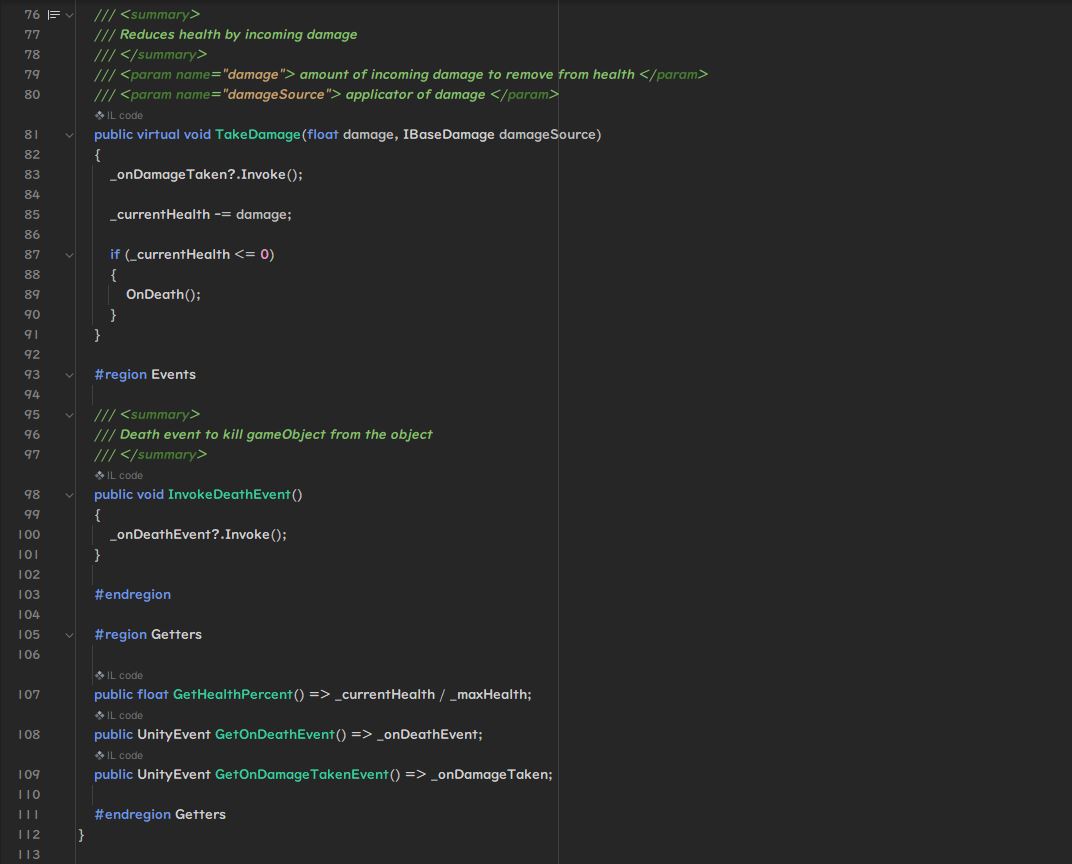Collapse the if block at line 87
The width and height of the screenshot is (1072, 864).
point(69,255)
